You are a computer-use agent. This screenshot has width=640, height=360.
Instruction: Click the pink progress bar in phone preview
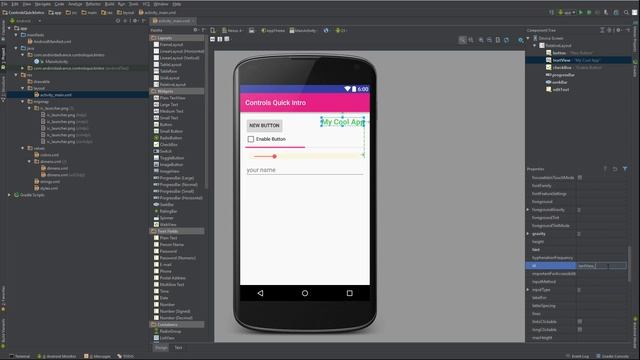pyautogui.click(x=305, y=147)
